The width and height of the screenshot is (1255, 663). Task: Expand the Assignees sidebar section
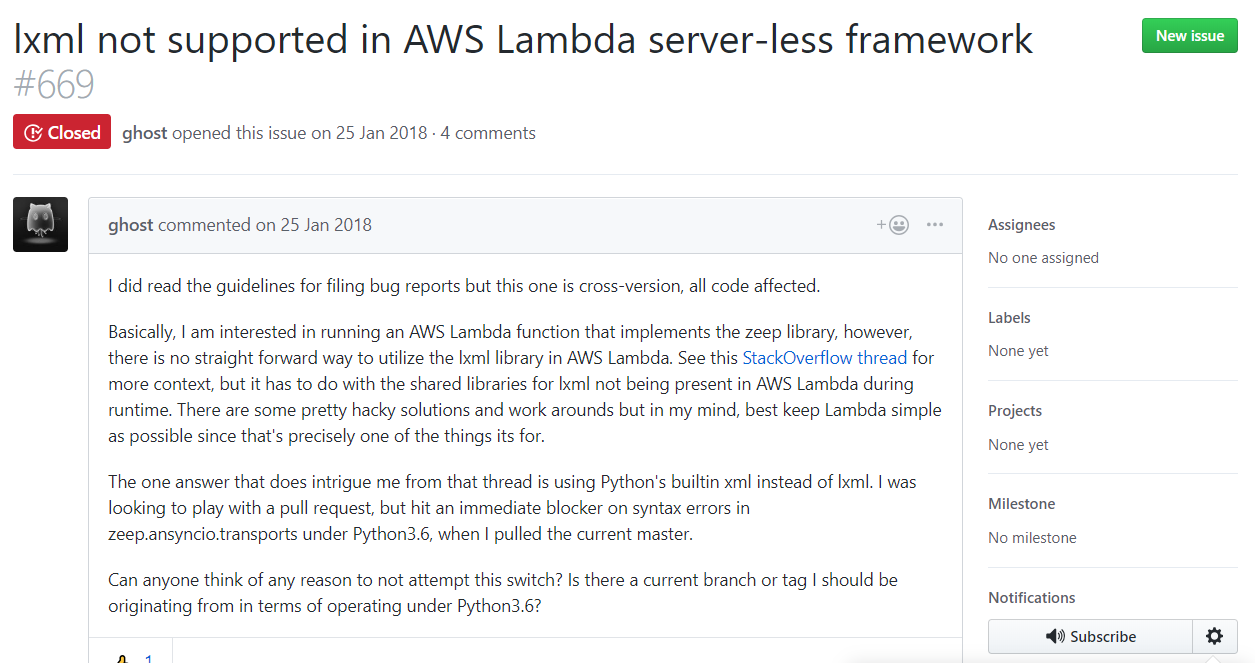(1022, 225)
